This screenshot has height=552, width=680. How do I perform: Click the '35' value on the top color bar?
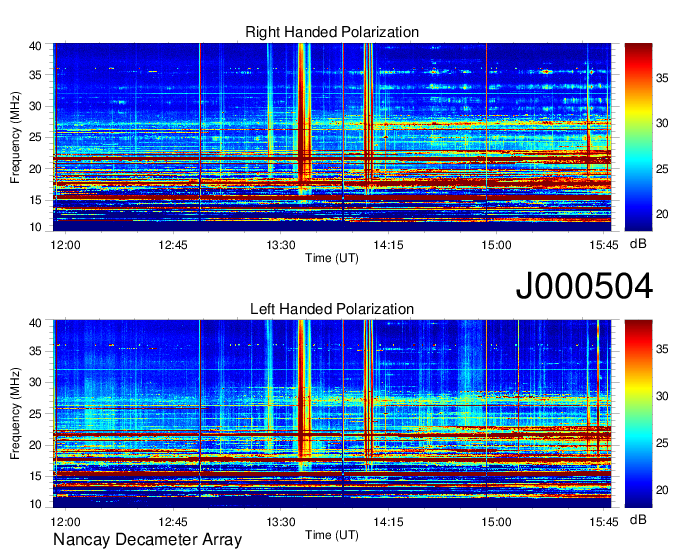coord(662,78)
